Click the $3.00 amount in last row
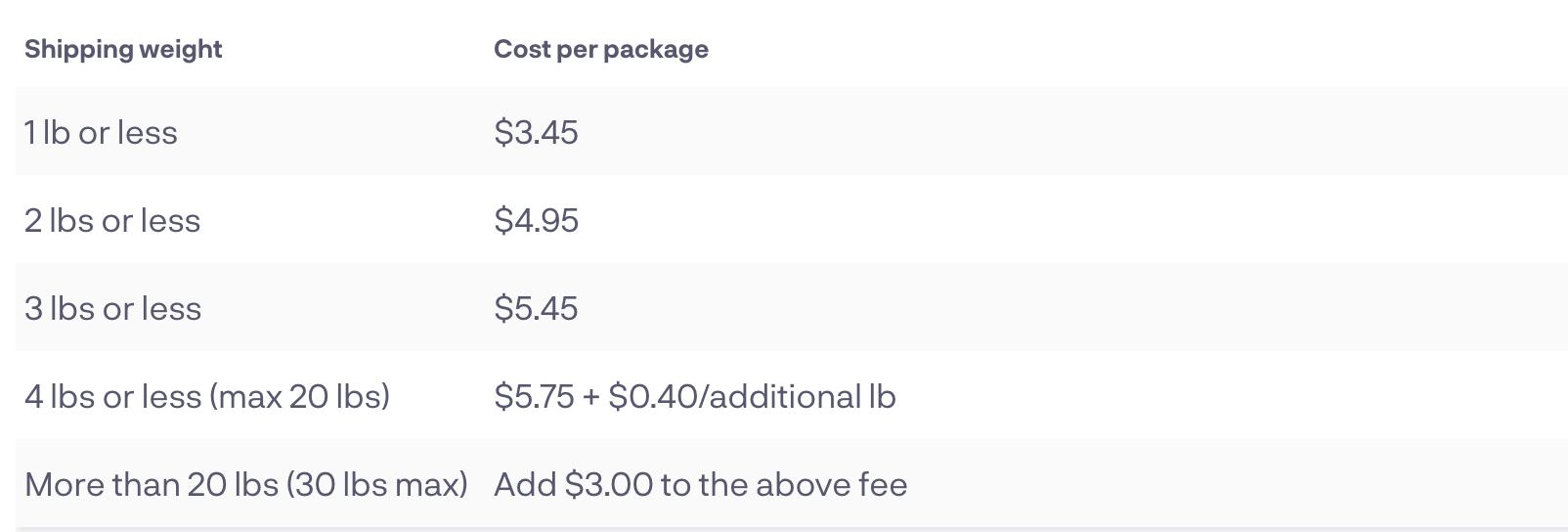 click(x=609, y=484)
